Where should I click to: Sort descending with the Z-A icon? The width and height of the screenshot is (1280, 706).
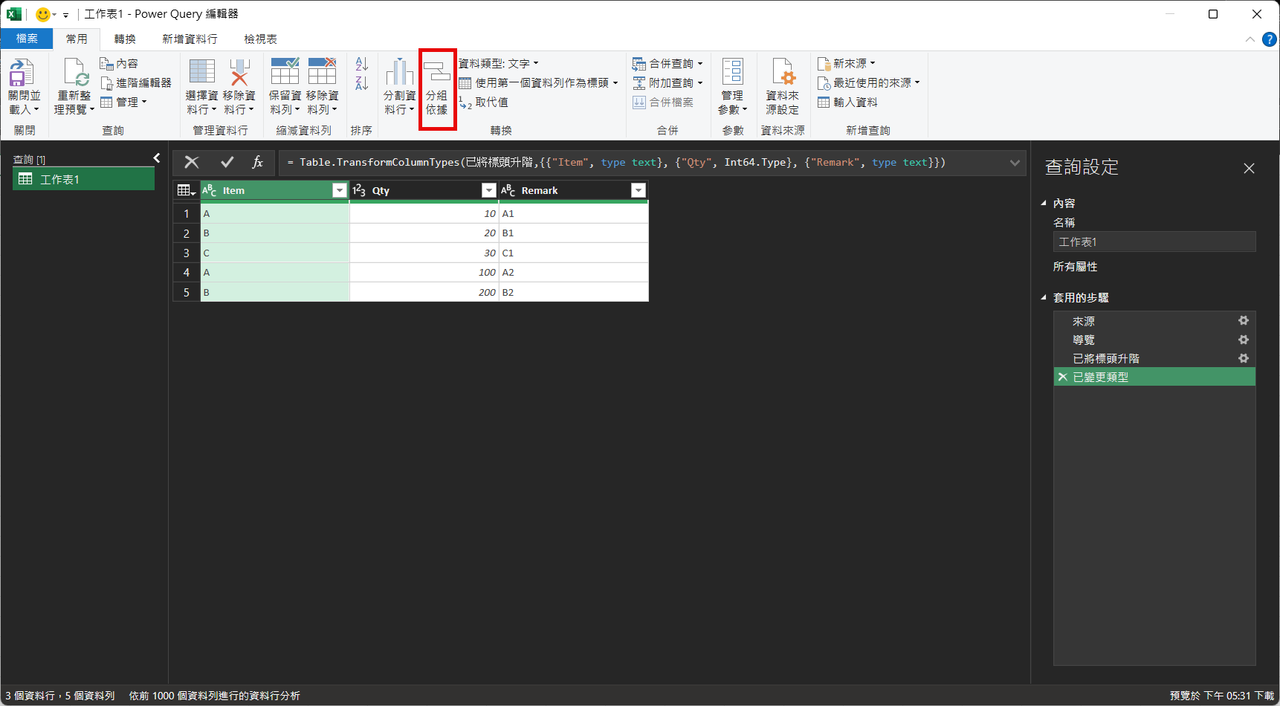tap(362, 83)
